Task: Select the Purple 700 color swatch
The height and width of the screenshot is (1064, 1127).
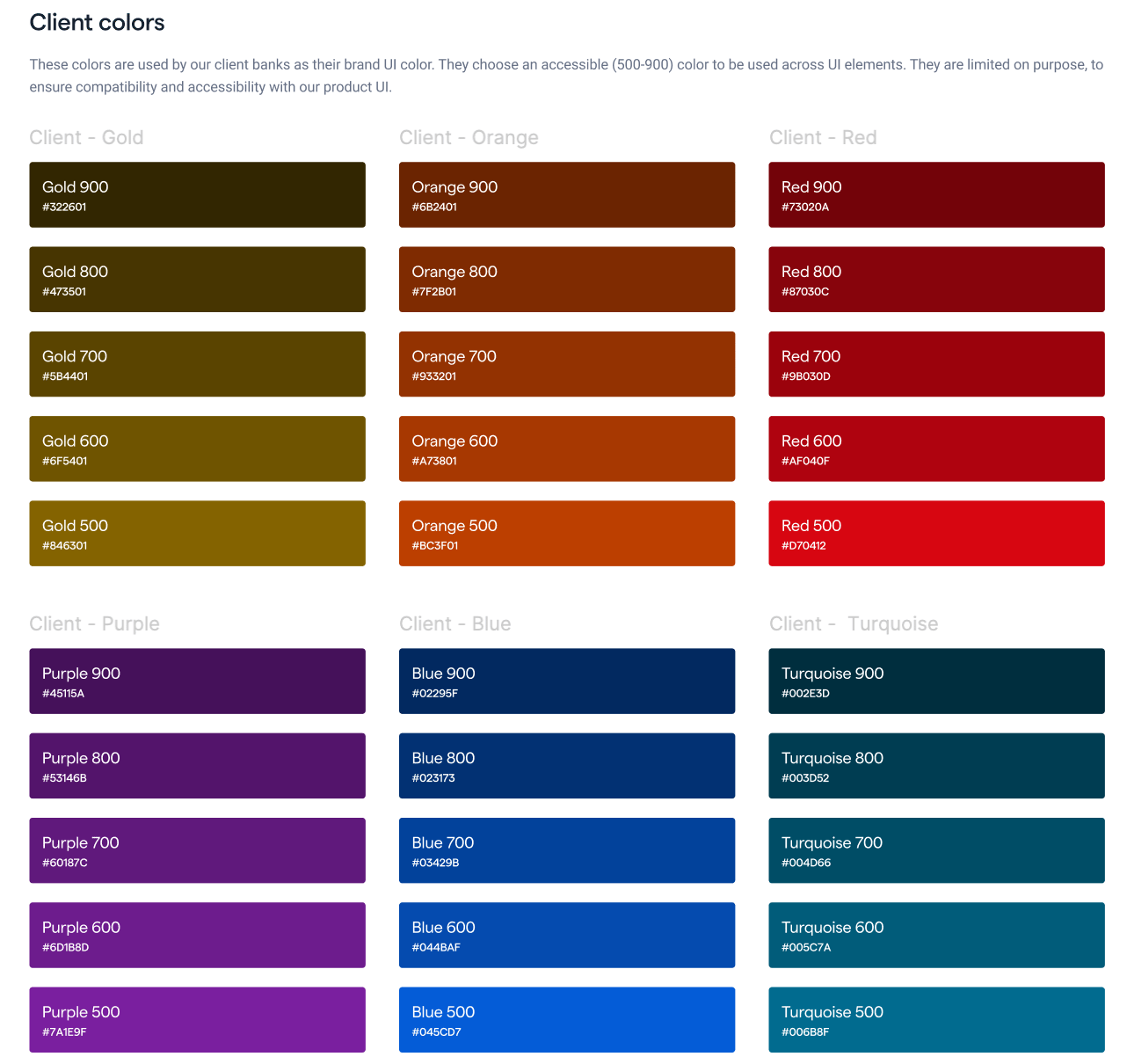Action: point(197,850)
